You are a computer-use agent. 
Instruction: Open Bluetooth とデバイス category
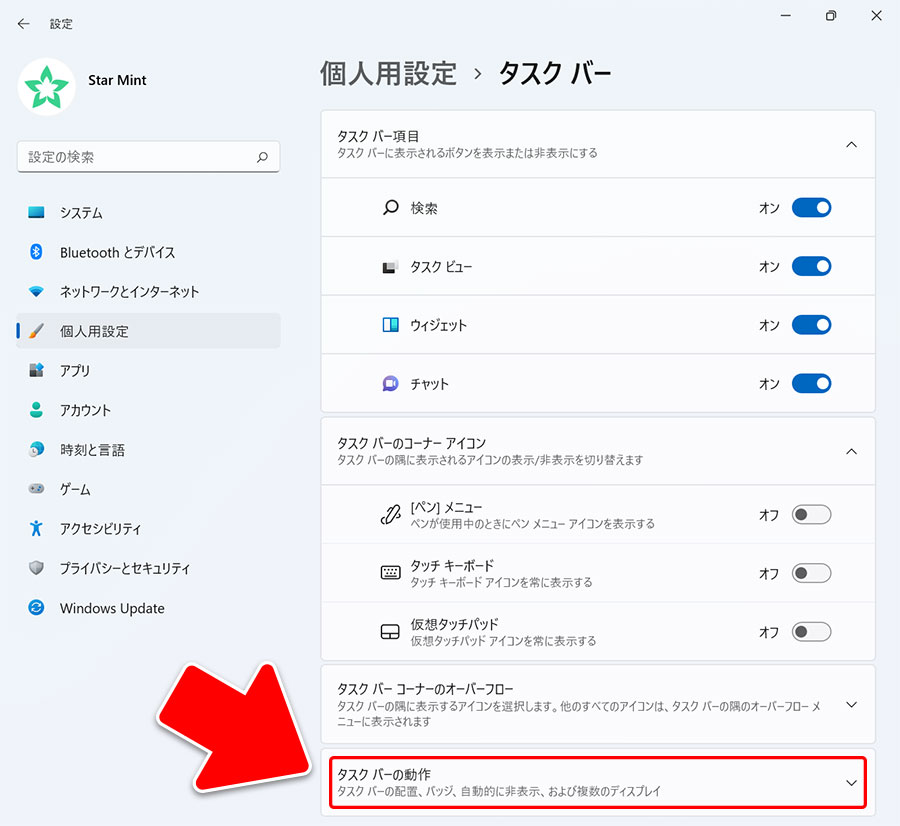coord(148,252)
